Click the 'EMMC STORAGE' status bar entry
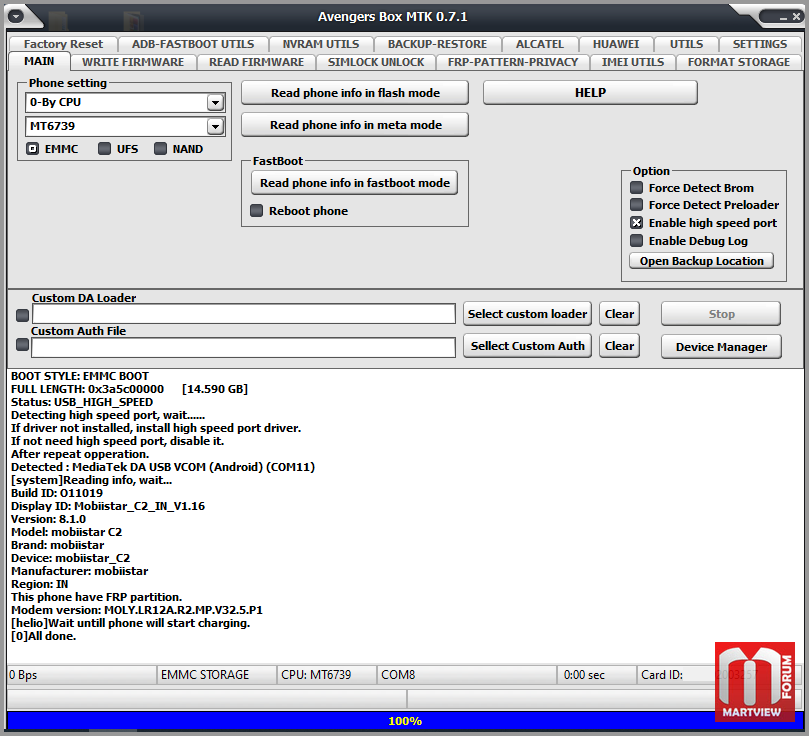This screenshot has width=809, height=736. coord(216,675)
